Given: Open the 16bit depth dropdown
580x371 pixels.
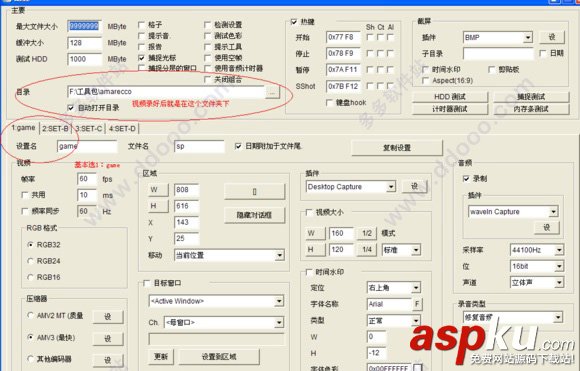Looking at the screenshot, I should pos(559,266).
